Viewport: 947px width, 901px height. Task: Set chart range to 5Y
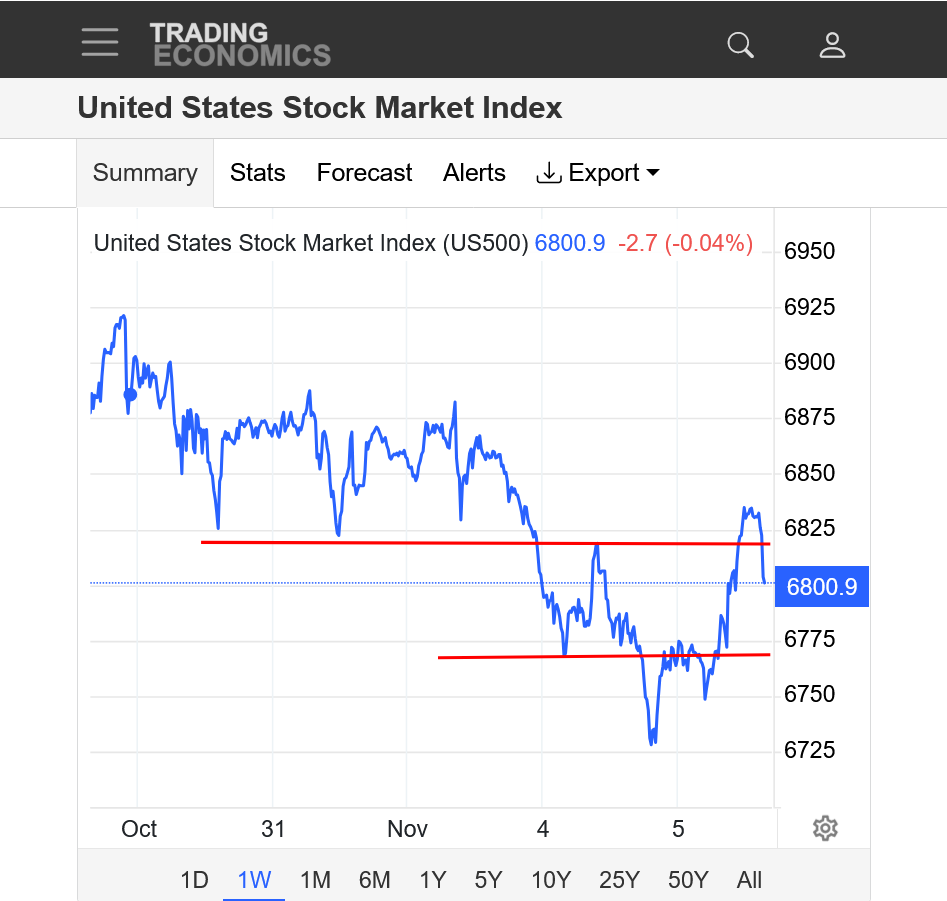488,880
